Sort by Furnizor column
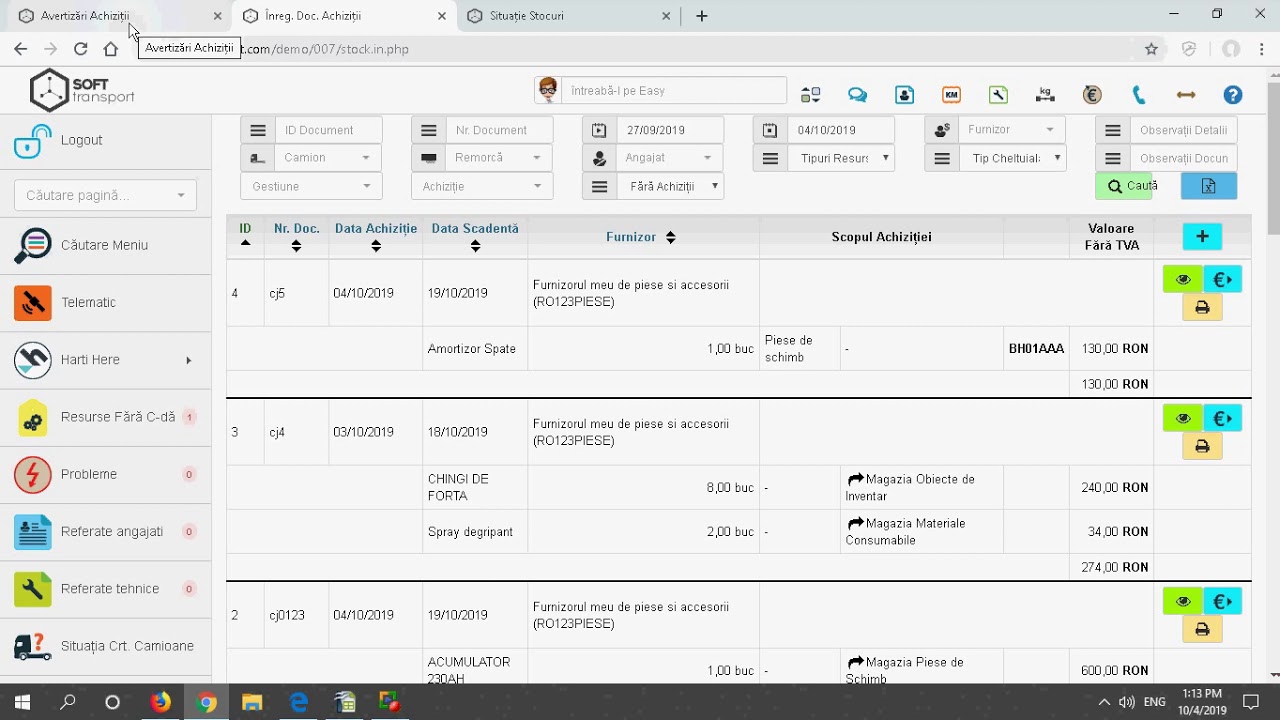Screen dimensions: 1280x720 670,237
